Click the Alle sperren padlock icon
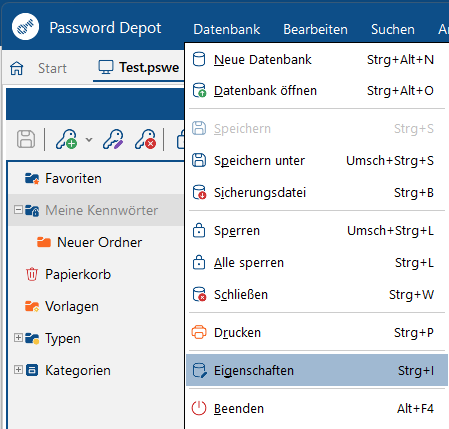449x429 pixels. [x=199, y=262]
